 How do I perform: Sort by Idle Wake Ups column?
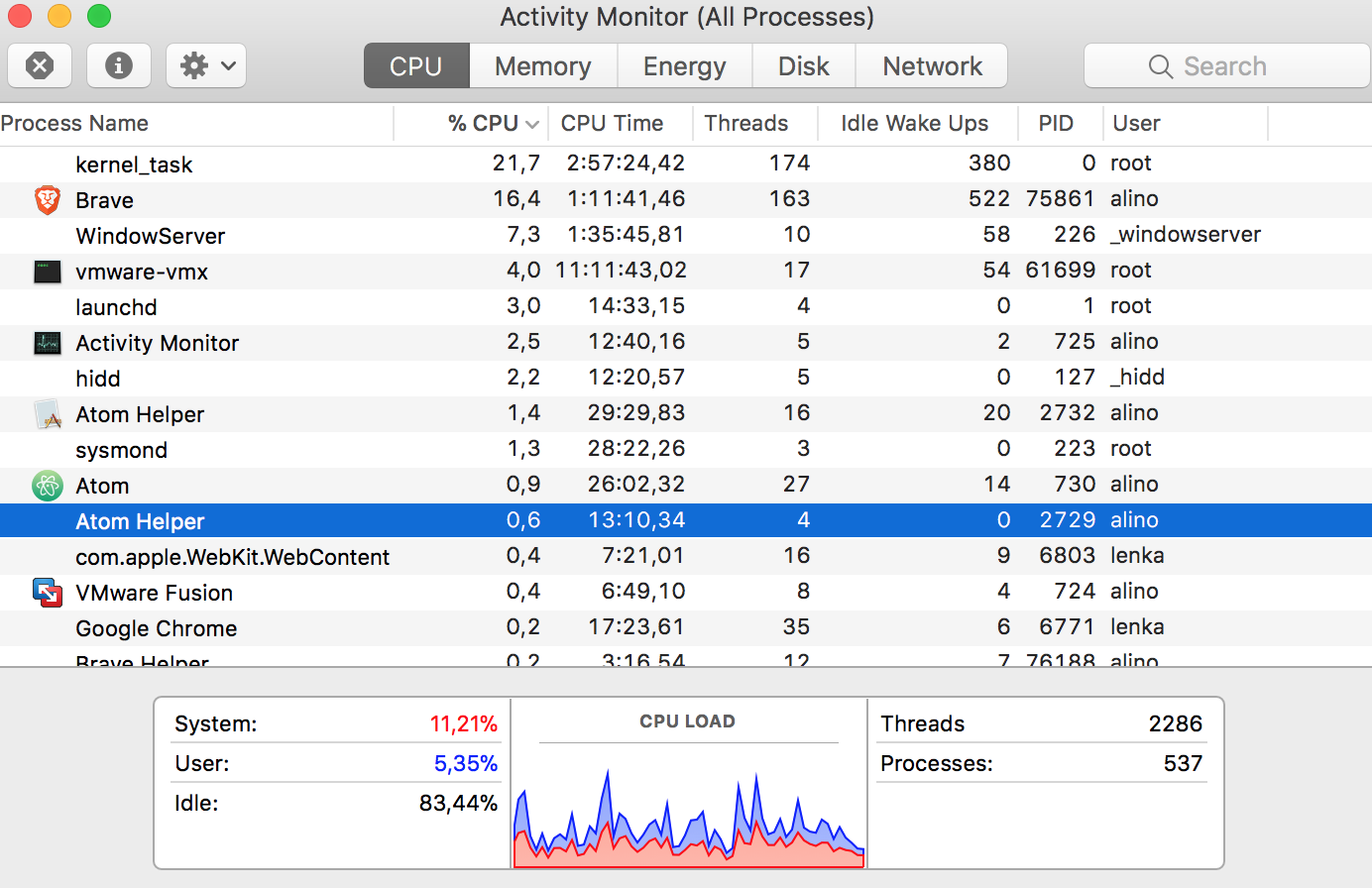(918, 124)
